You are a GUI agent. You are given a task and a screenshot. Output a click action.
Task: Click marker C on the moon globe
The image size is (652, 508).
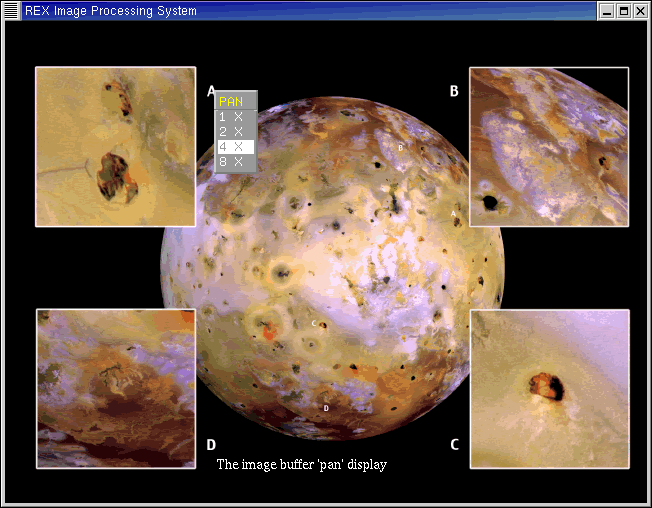pyautogui.click(x=314, y=323)
